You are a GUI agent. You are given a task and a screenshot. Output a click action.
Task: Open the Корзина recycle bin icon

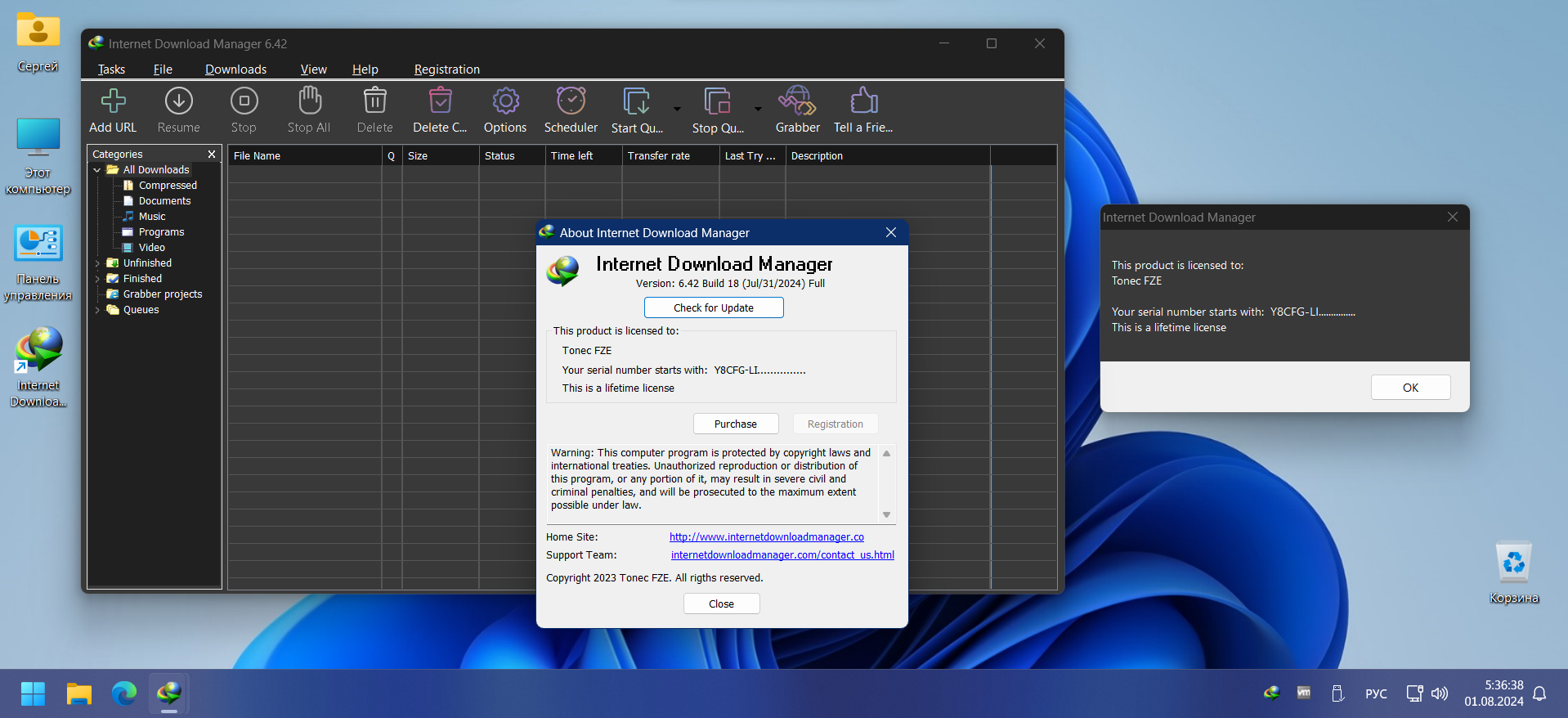tap(1513, 572)
